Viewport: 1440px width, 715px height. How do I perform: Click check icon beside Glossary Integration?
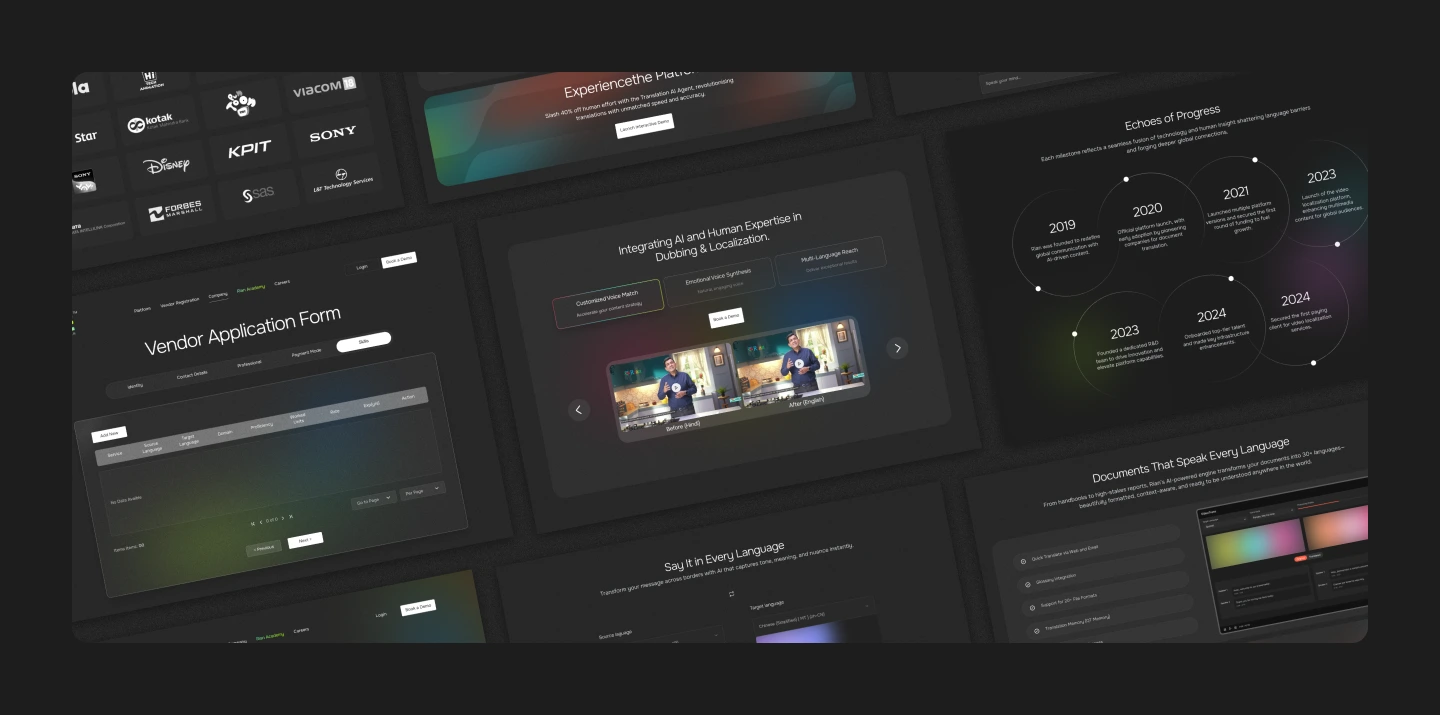[x=1027, y=584]
